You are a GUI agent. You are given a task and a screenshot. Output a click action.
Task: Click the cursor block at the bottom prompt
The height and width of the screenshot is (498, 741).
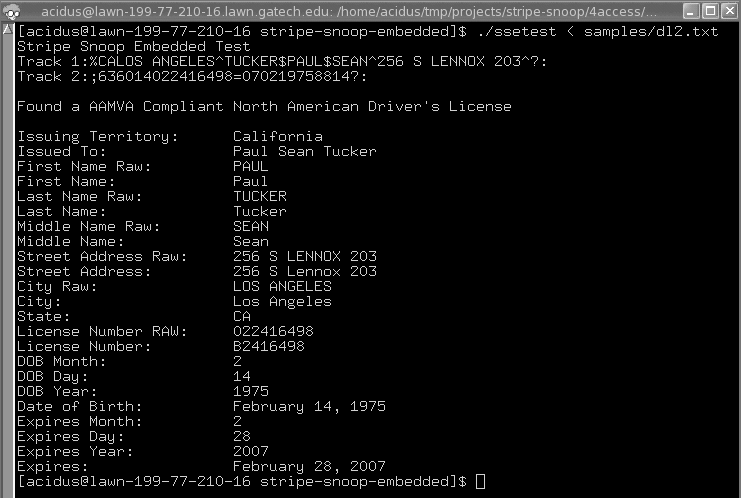pyautogui.click(x=481, y=482)
